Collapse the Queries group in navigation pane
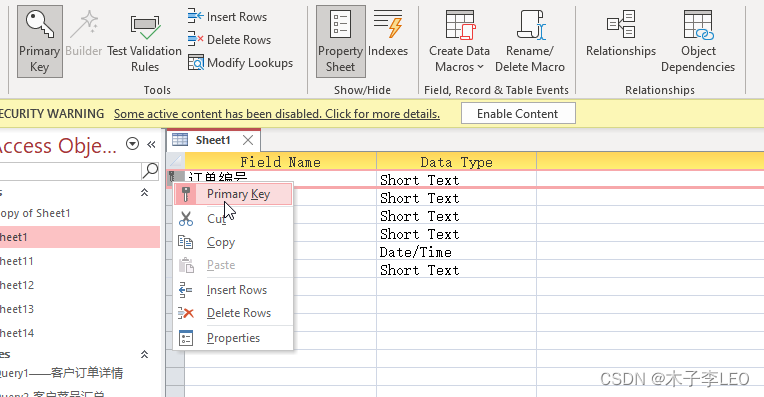Image resolution: width=764 pixels, height=397 pixels. tap(144, 354)
